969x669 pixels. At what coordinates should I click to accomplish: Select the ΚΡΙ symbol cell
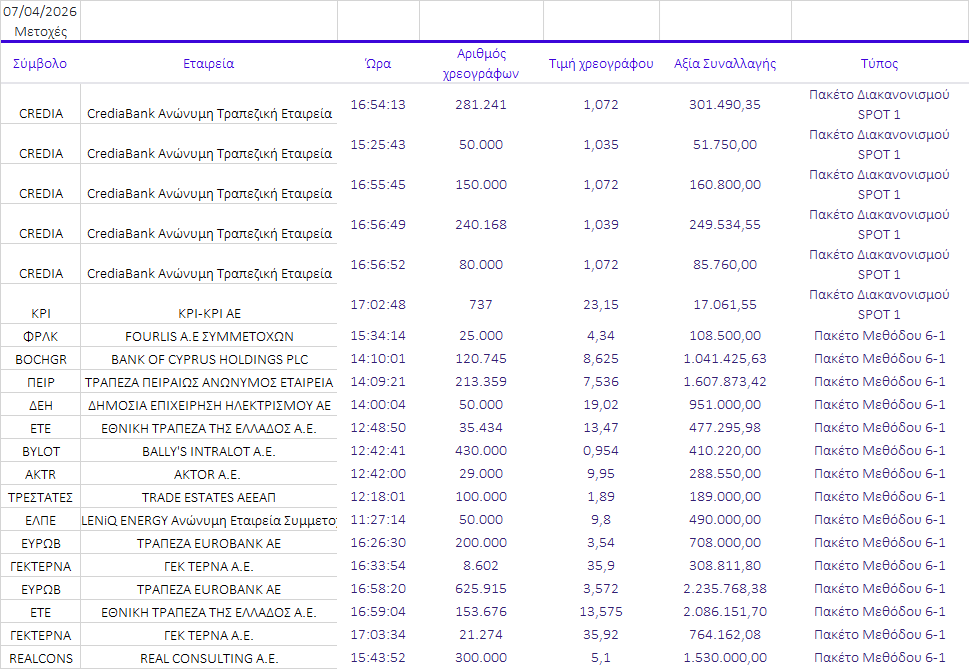[x=41, y=313]
